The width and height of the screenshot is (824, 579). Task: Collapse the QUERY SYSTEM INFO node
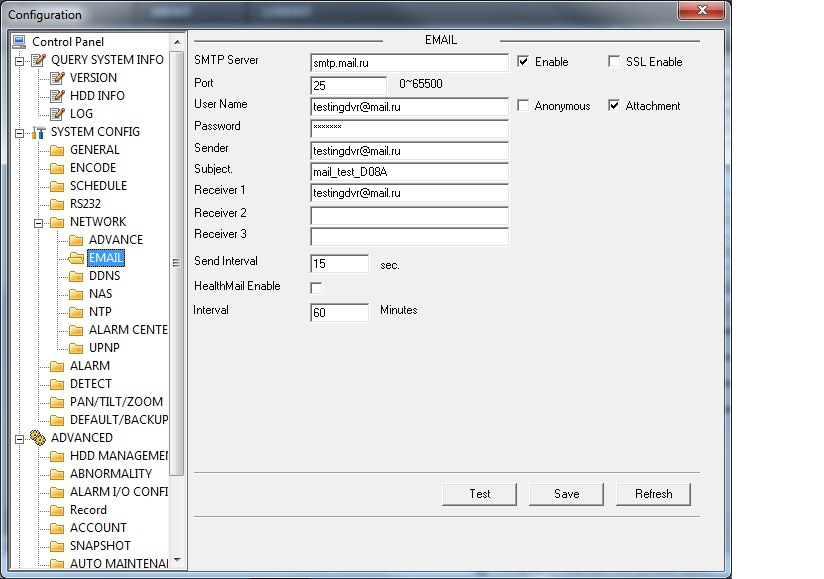pyautogui.click(x=19, y=61)
